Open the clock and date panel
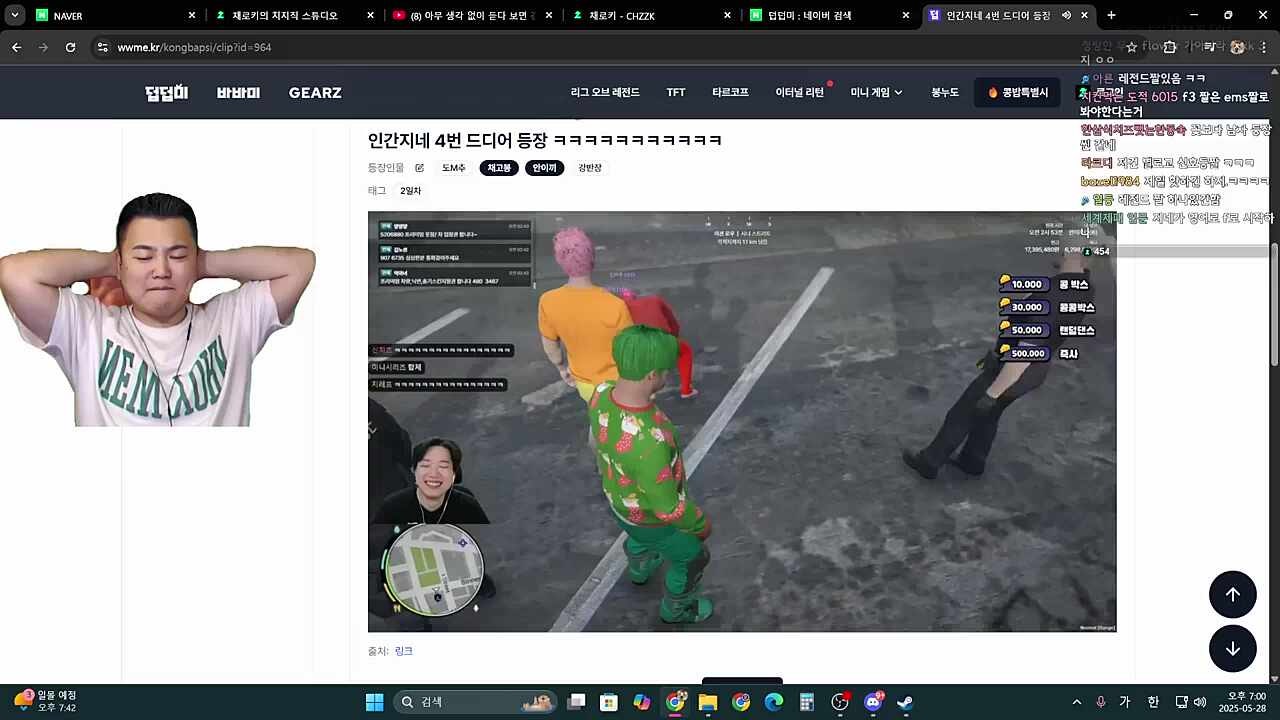The height and width of the screenshot is (720, 1280). click(1242, 702)
